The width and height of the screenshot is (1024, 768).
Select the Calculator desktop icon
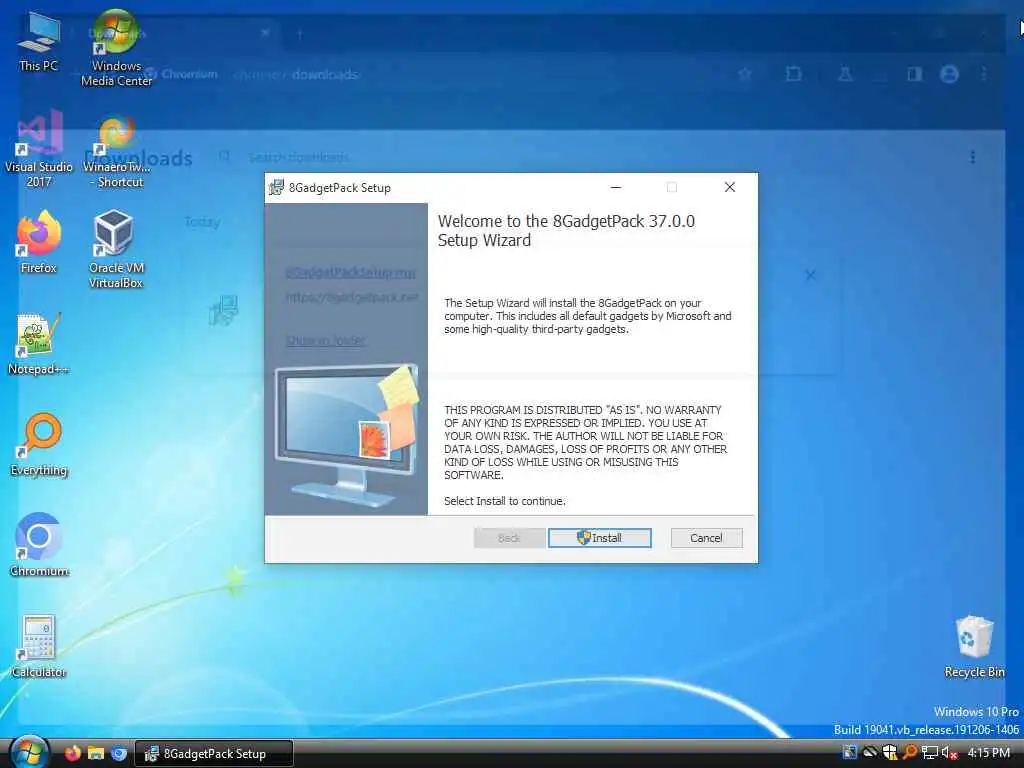[39, 647]
